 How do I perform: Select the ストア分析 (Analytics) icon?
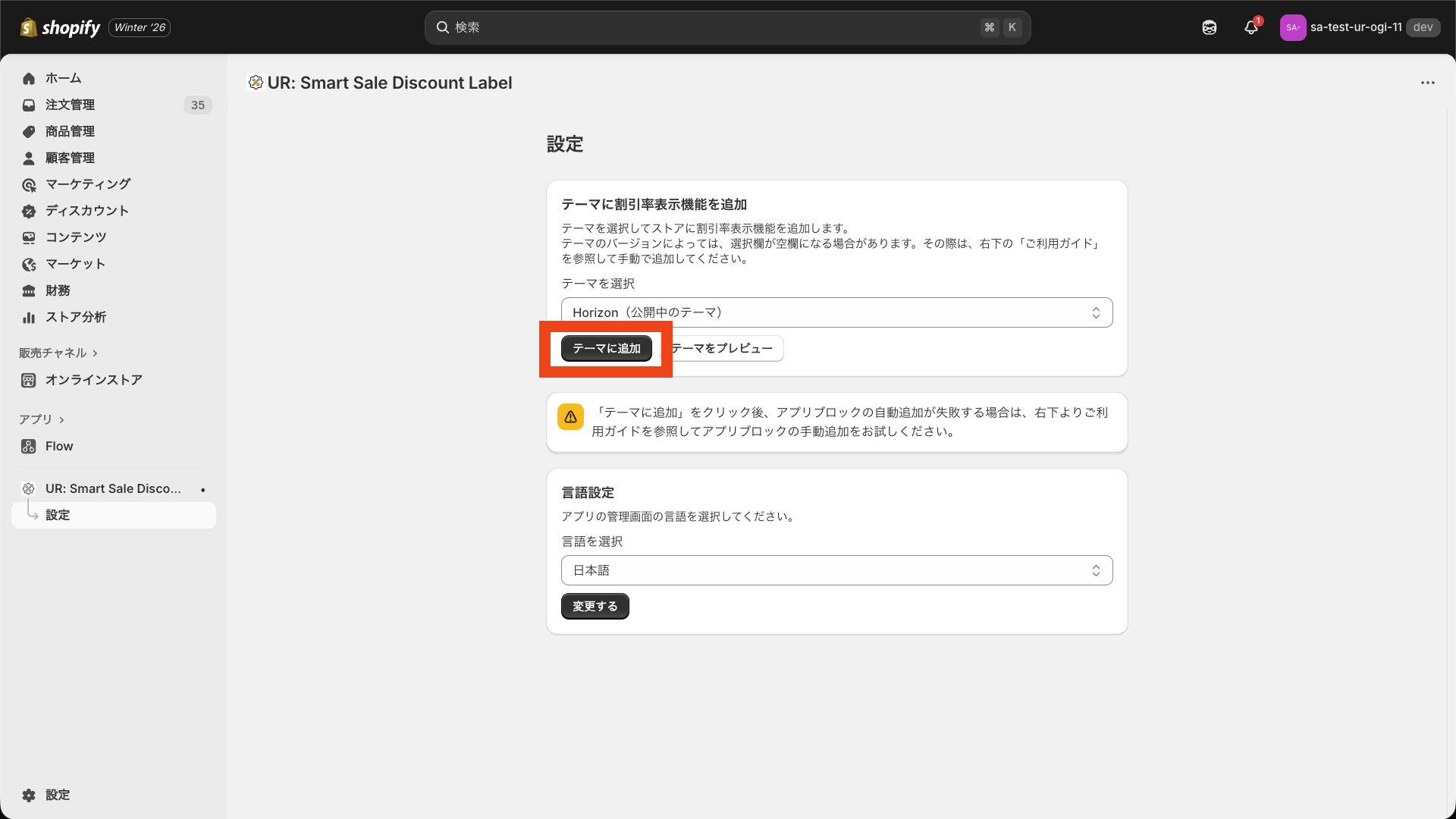[28, 317]
